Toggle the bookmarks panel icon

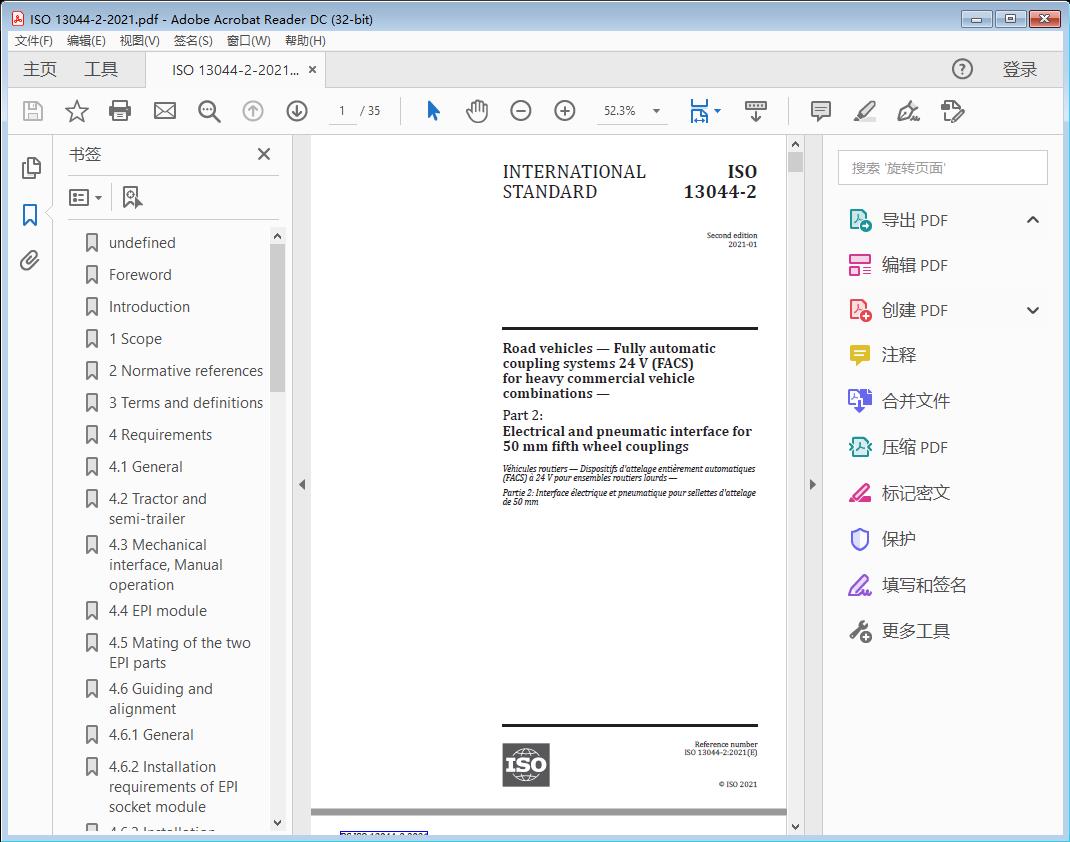30,214
